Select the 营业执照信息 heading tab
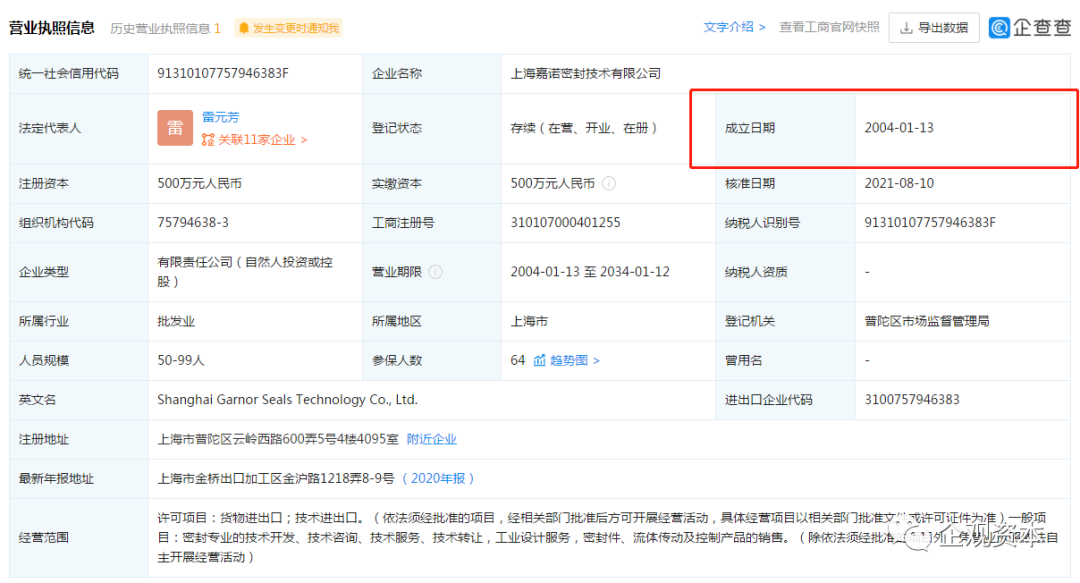Image resolution: width=1080 pixels, height=583 pixels. point(52,28)
